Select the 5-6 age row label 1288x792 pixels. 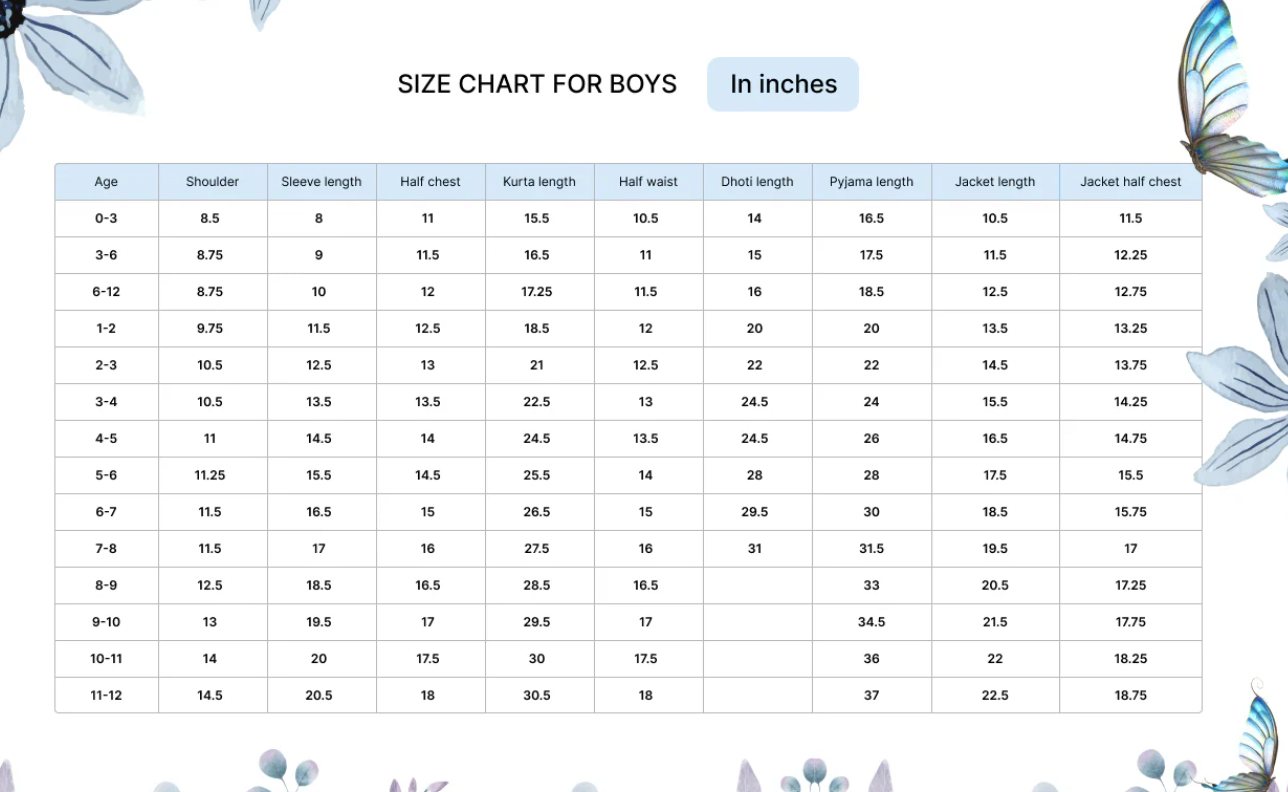point(106,475)
